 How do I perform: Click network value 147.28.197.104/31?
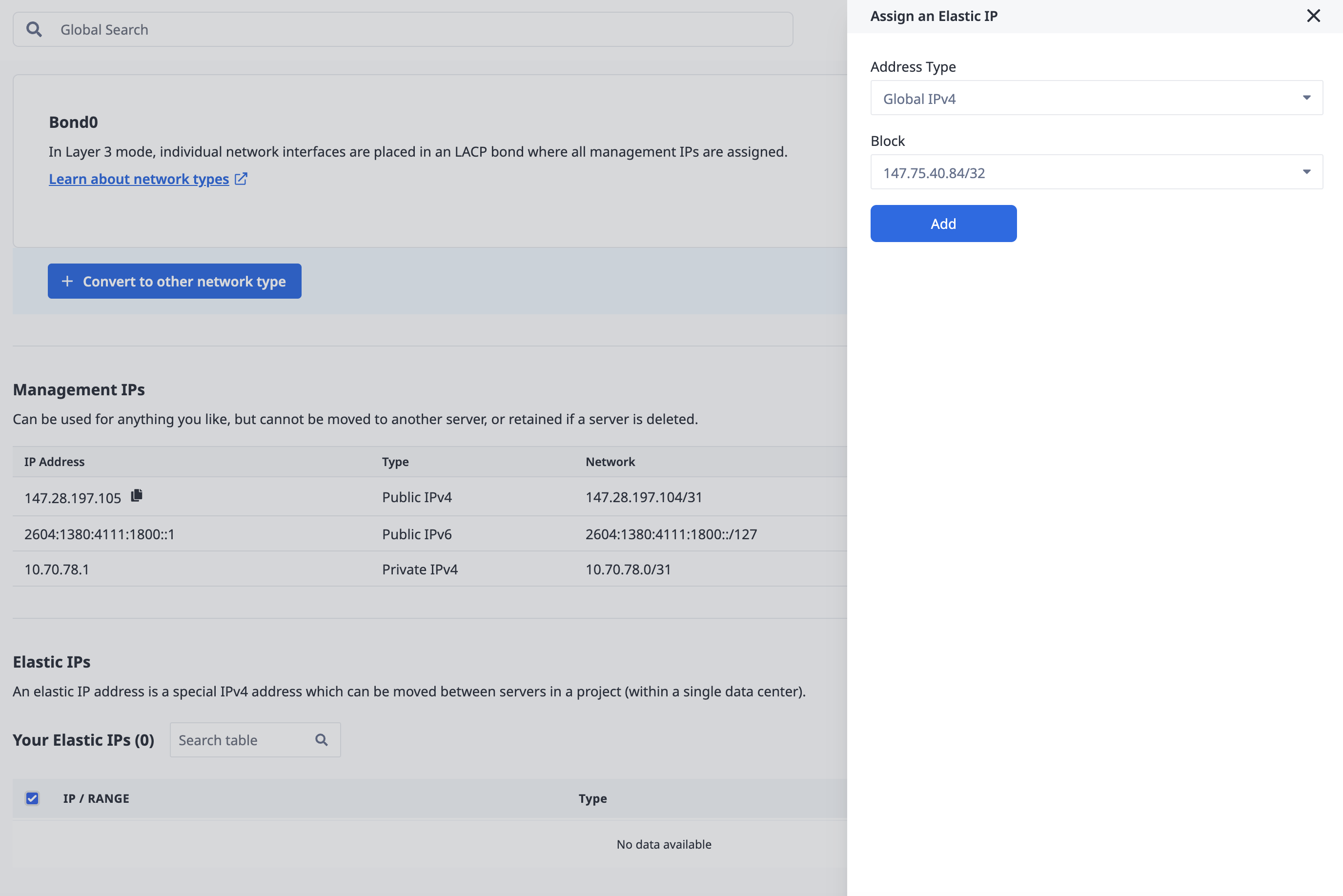[644, 497]
